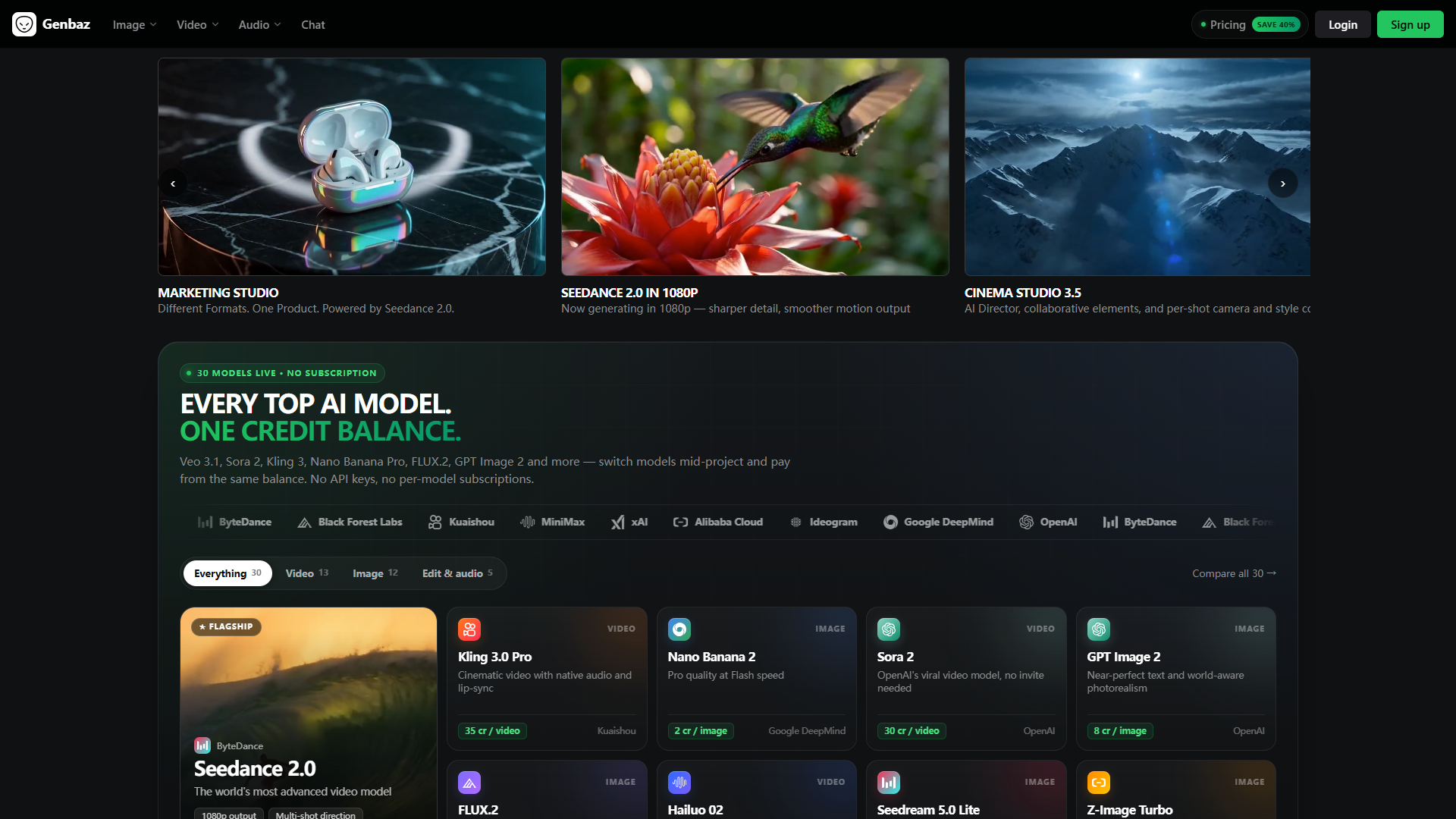Click the Kling 3.0 Pro icon
Viewport: 1456px width, 819px height.
point(469,629)
